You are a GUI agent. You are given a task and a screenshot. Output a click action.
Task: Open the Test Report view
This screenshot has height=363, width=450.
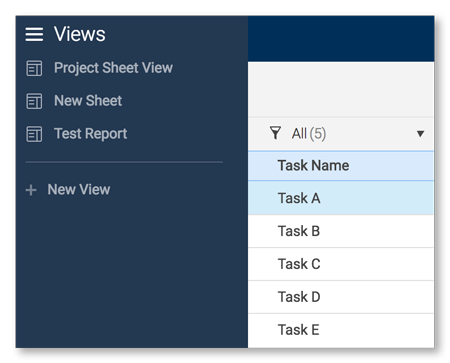click(91, 134)
